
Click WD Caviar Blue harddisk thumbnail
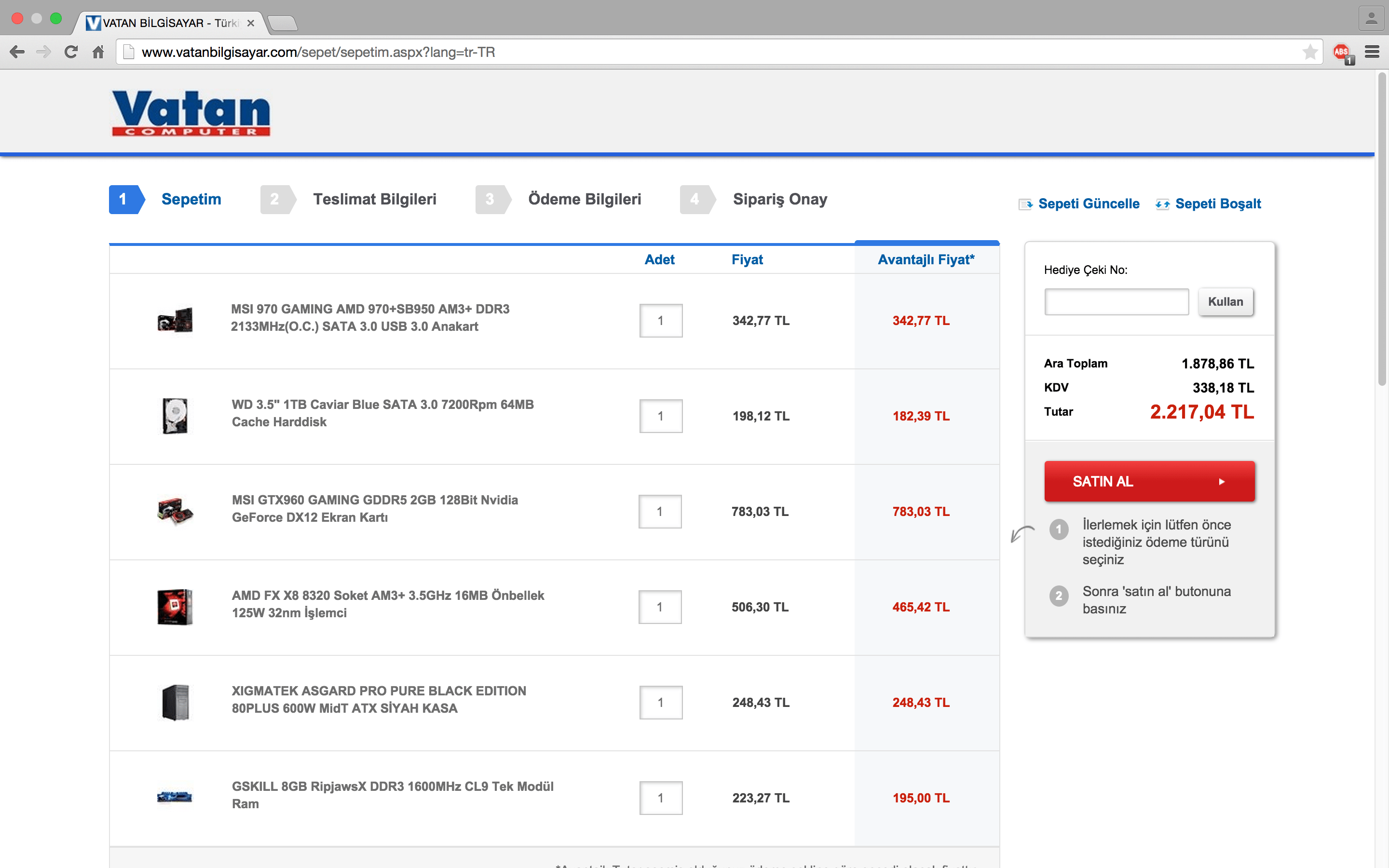click(x=175, y=416)
